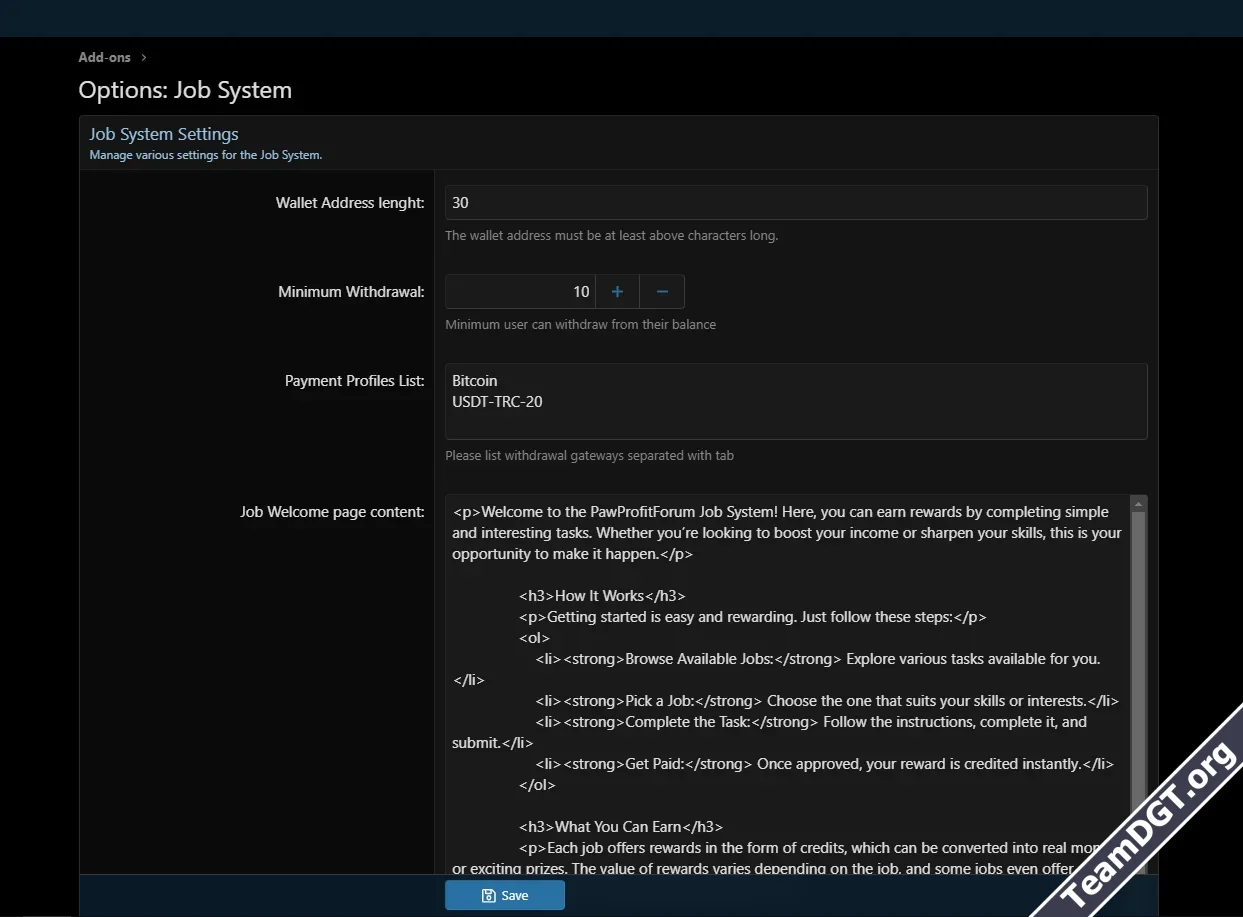
Task: Click the 'Payment Profiles List:' label
Action: (354, 381)
